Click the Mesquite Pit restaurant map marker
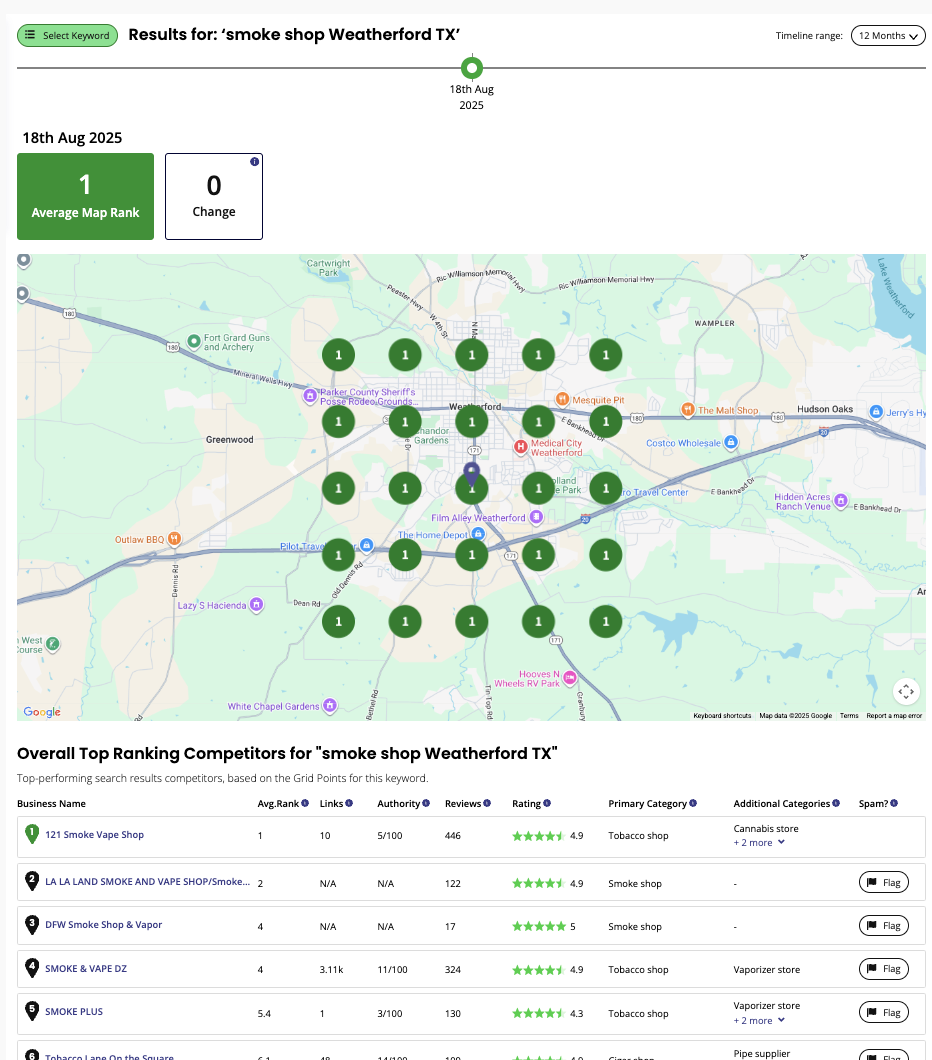932x1060 pixels. coord(562,399)
